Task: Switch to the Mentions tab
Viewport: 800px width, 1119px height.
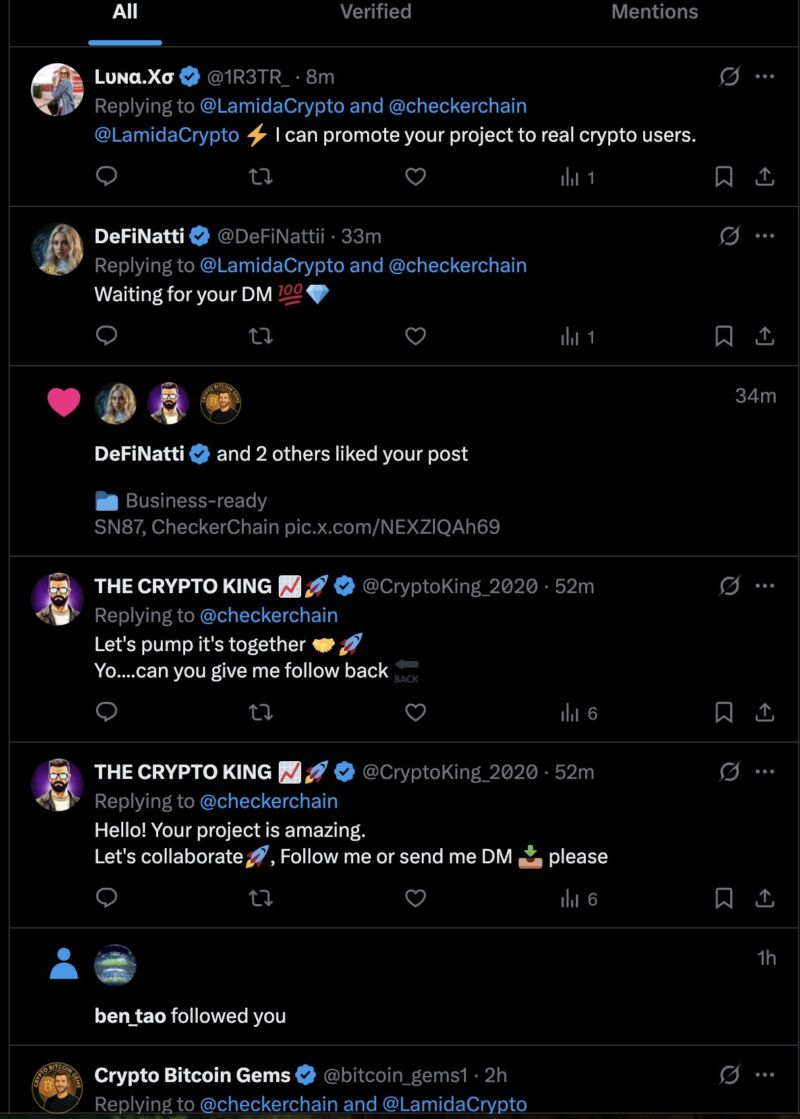Action: click(x=654, y=13)
